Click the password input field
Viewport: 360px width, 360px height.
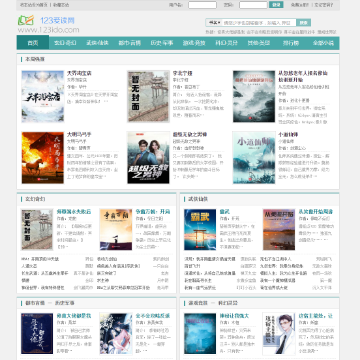tap(253, 5)
